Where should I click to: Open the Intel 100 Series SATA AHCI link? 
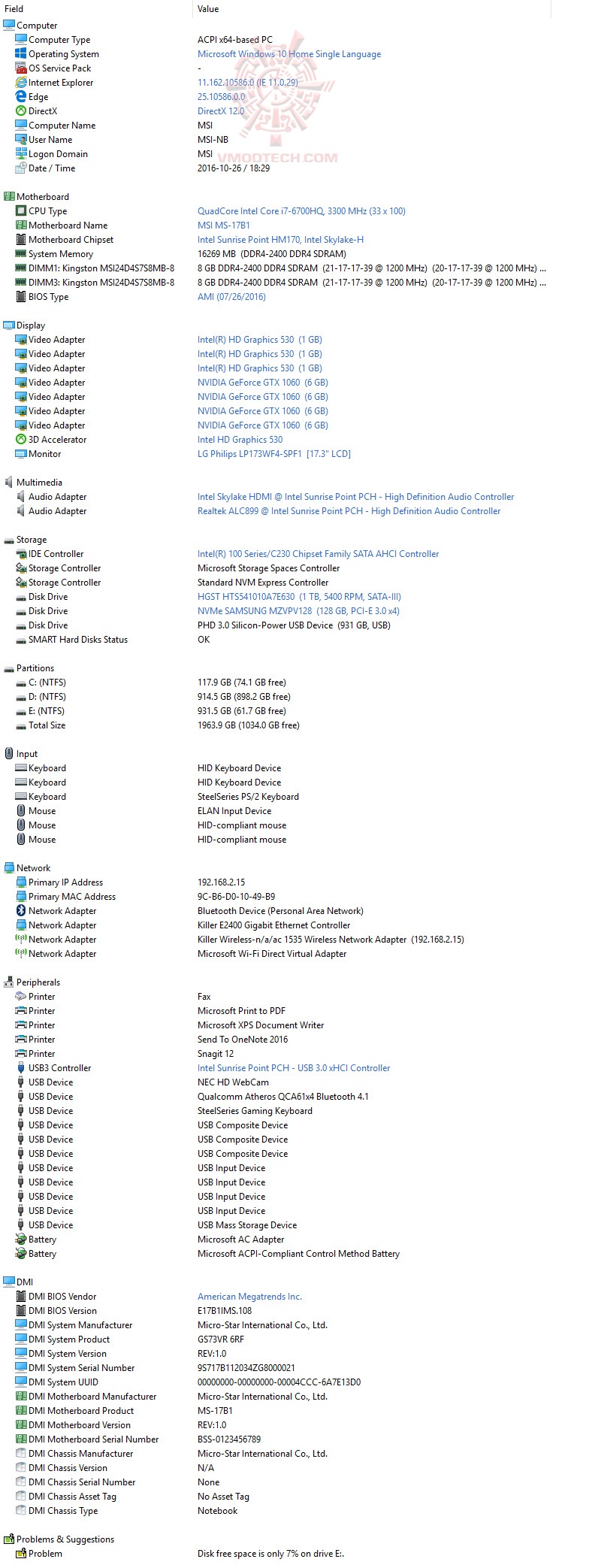(x=319, y=554)
